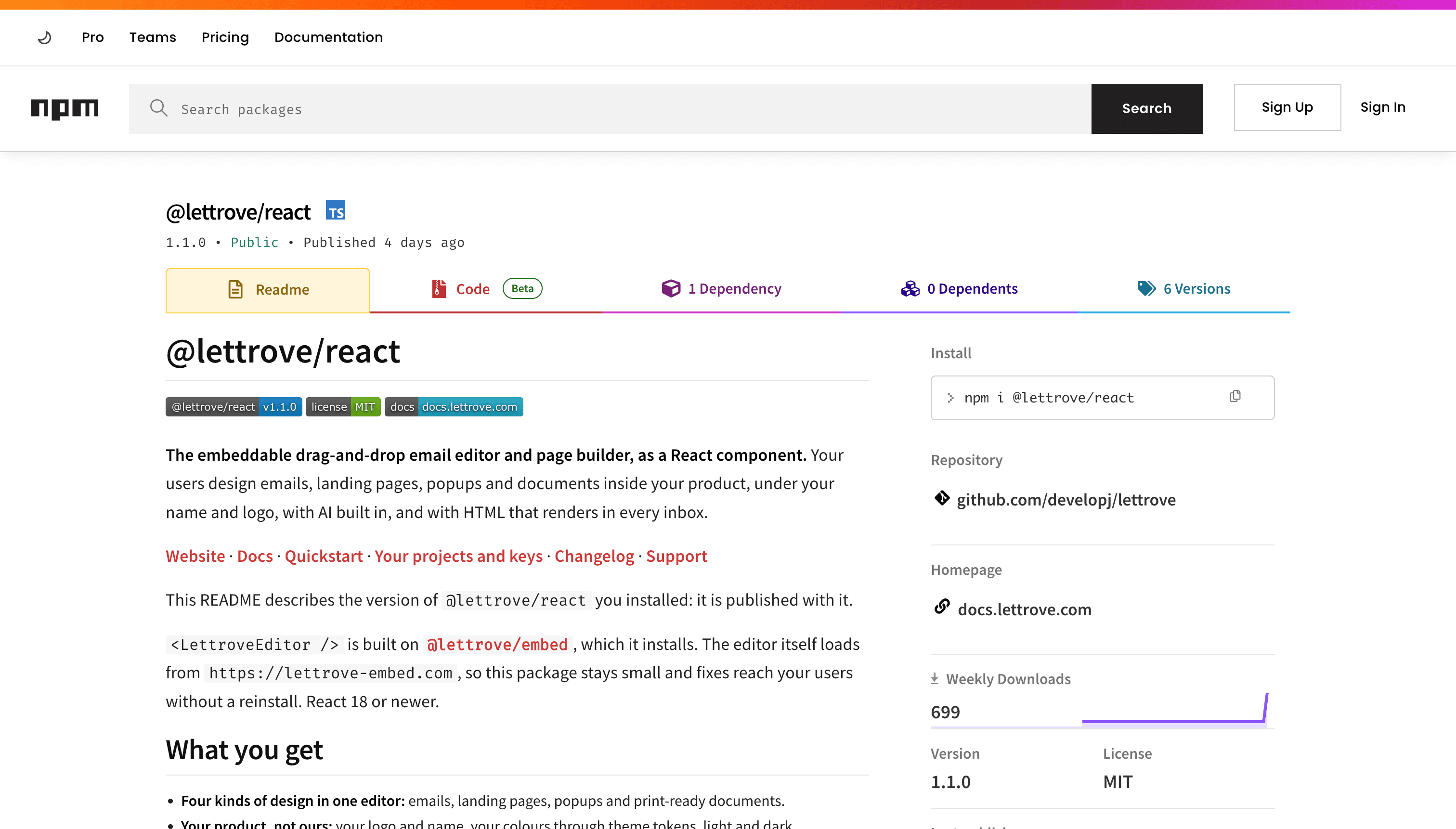Open the Readme tab
This screenshot has width=1456, height=829.
[268, 290]
